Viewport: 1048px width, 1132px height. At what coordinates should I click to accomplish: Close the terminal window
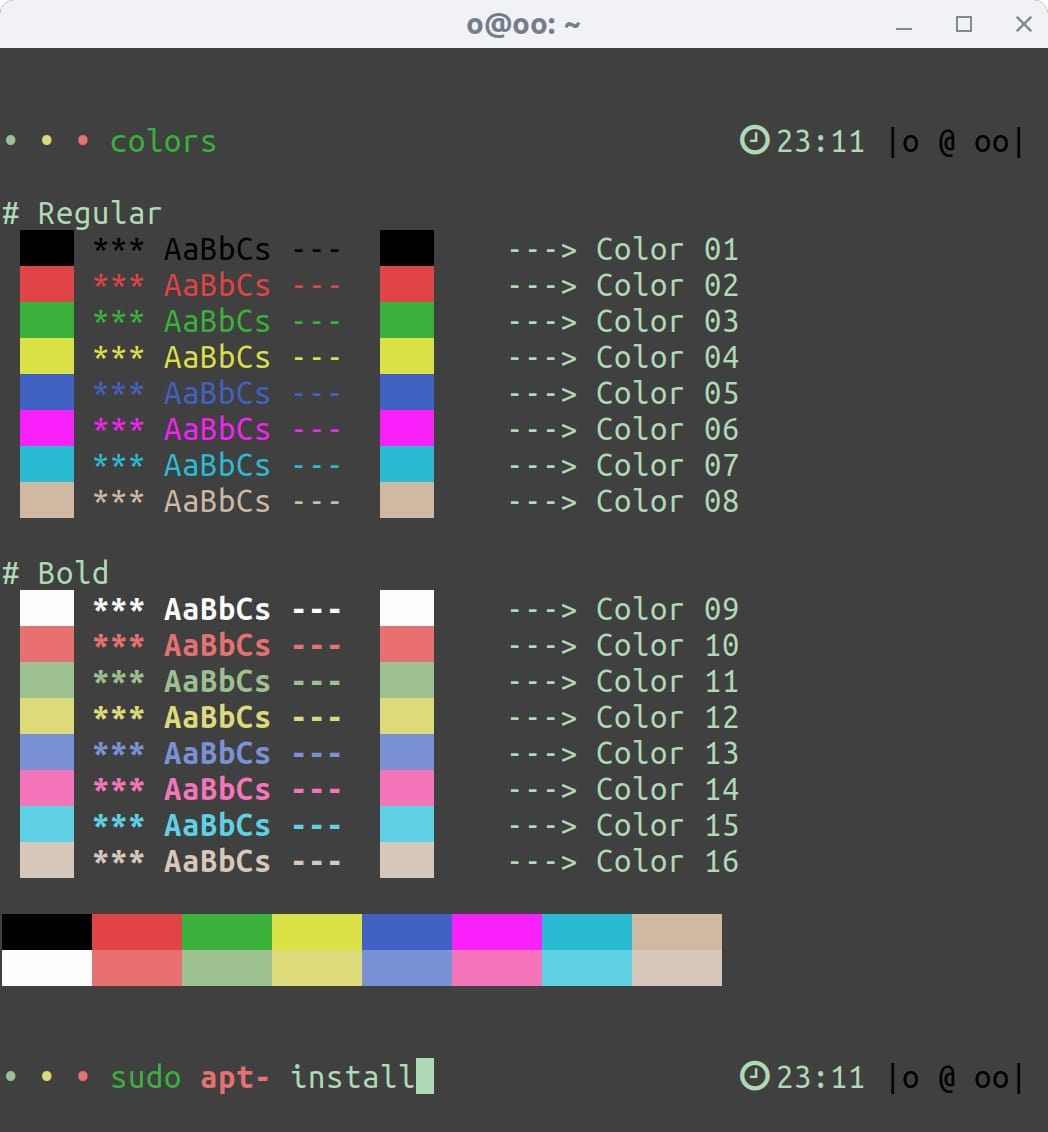[x=1023, y=25]
